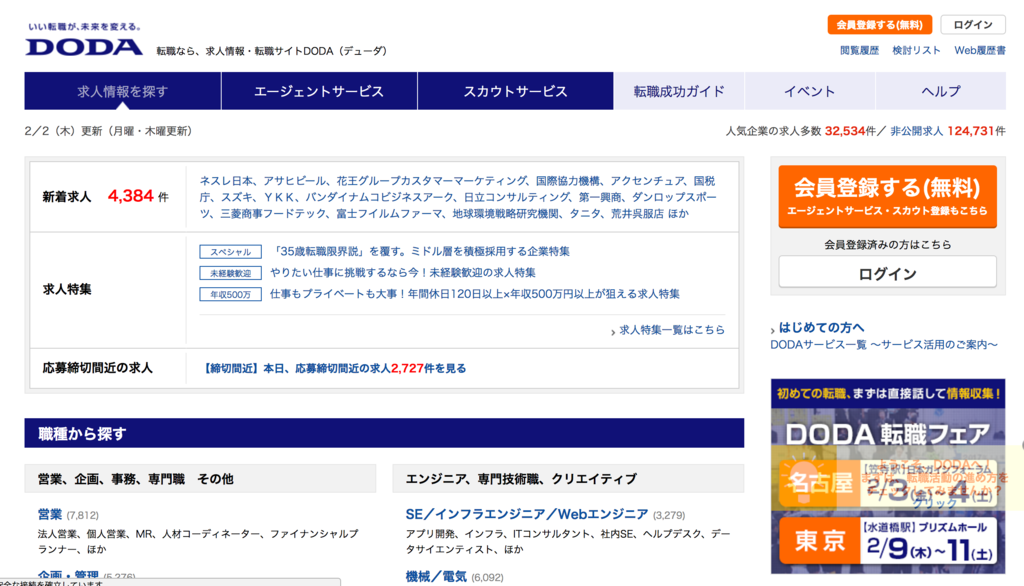Click the header ログイン button
The image size is (1024, 586).
coord(972,25)
